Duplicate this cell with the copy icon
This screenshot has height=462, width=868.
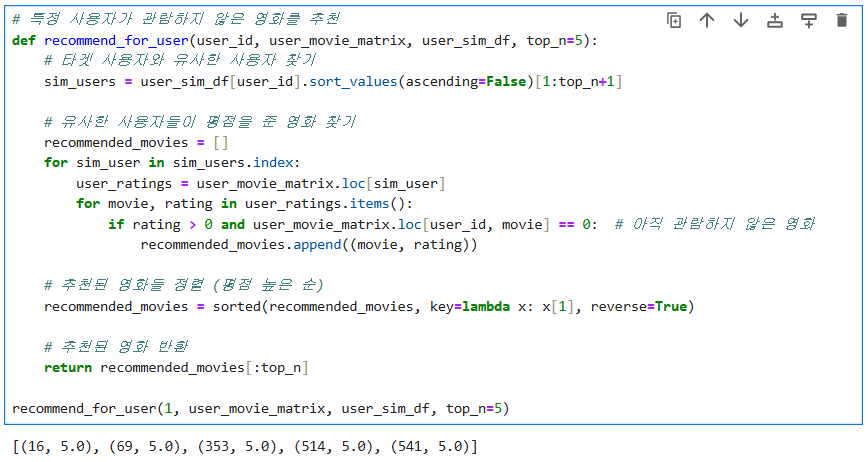click(x=674, y=20)
